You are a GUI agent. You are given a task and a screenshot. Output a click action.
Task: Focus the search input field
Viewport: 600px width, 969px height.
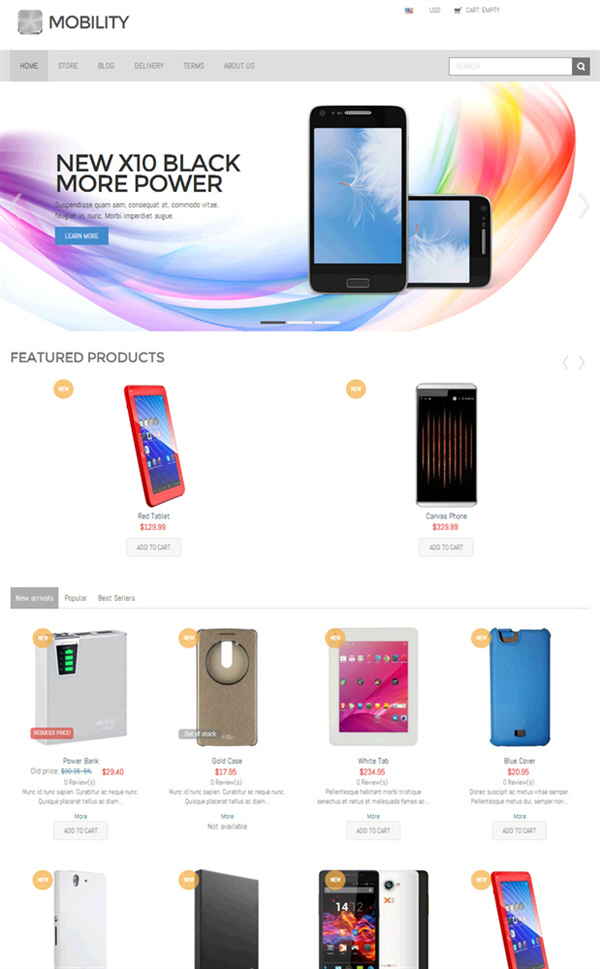point(510,66)
